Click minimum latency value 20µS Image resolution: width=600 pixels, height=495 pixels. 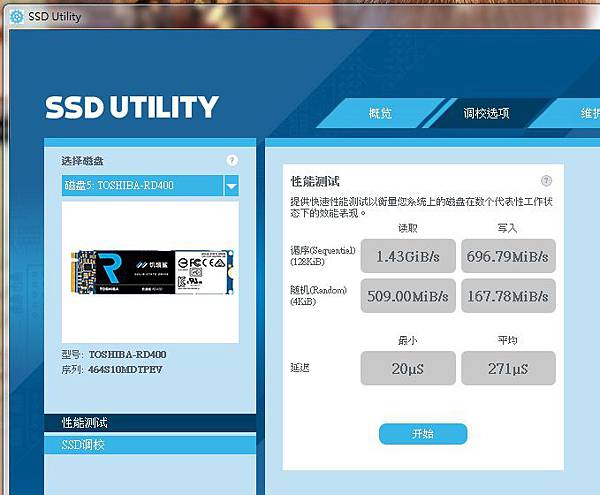408,368
